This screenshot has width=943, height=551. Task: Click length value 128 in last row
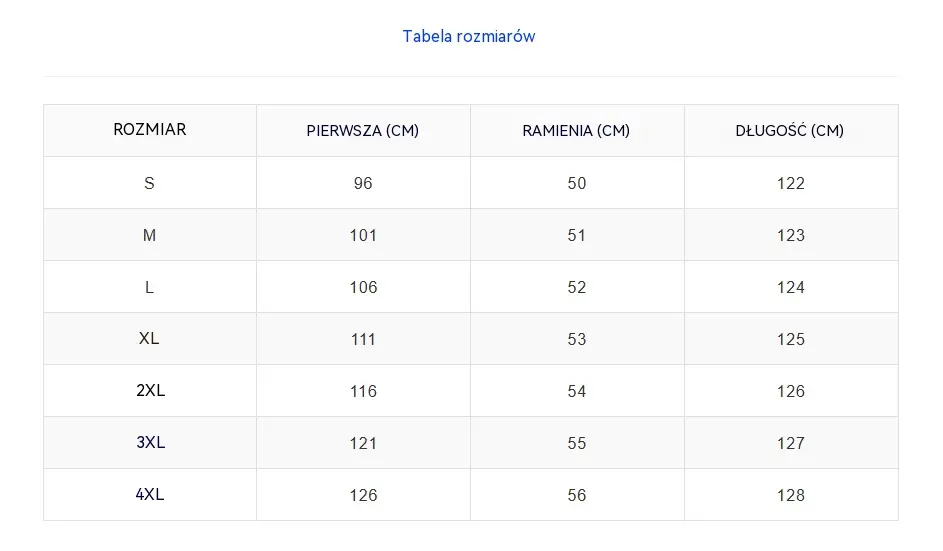pyautogui.click(x=791, y=495)
